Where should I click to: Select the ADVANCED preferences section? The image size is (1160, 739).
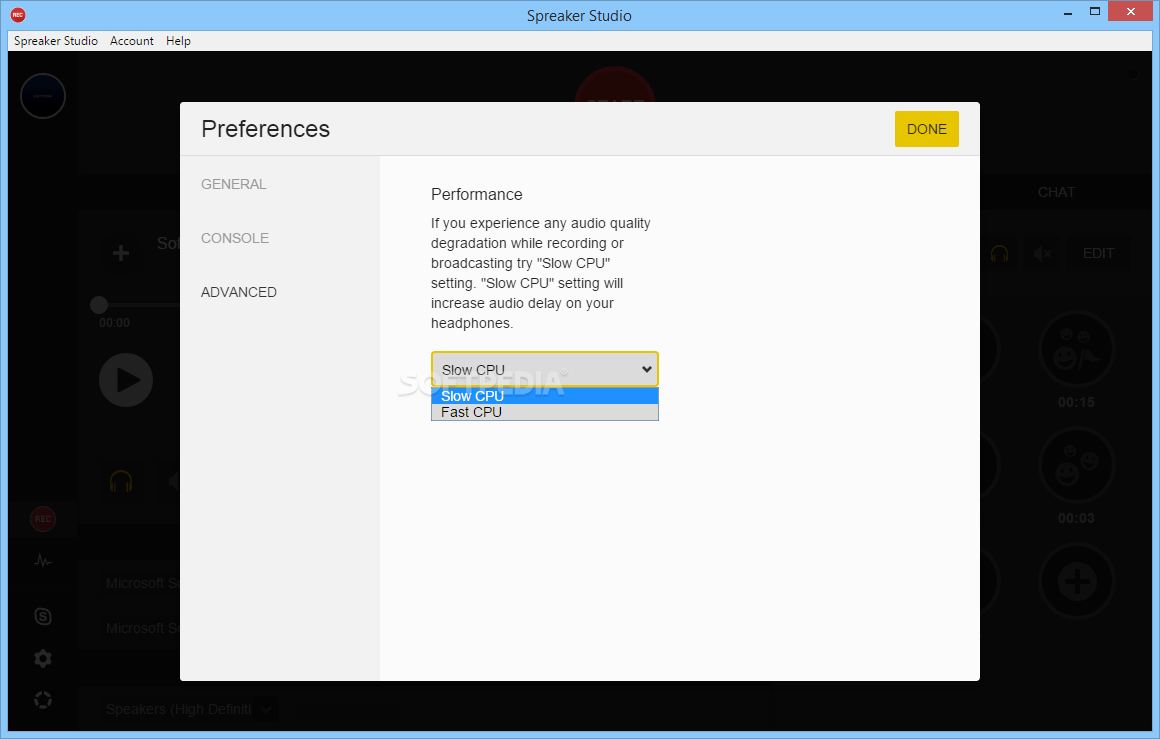pyautogui.click(x=239, y=292)
